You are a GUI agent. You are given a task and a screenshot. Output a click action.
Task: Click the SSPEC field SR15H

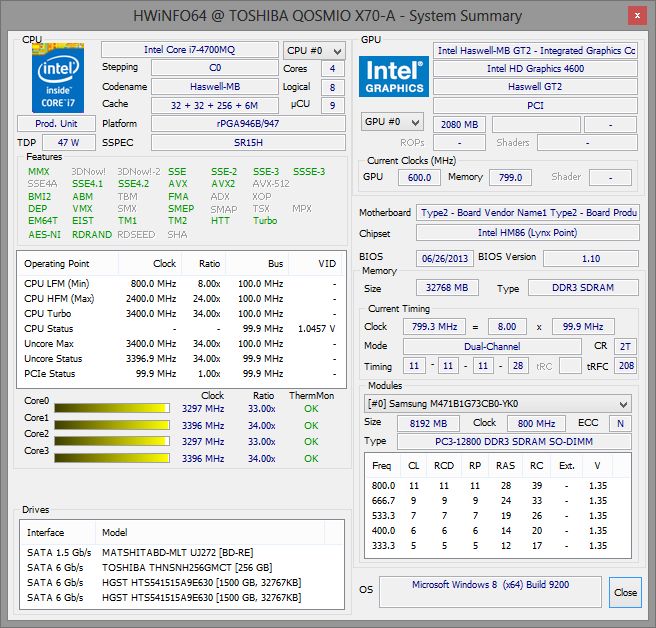pos(248,143)
